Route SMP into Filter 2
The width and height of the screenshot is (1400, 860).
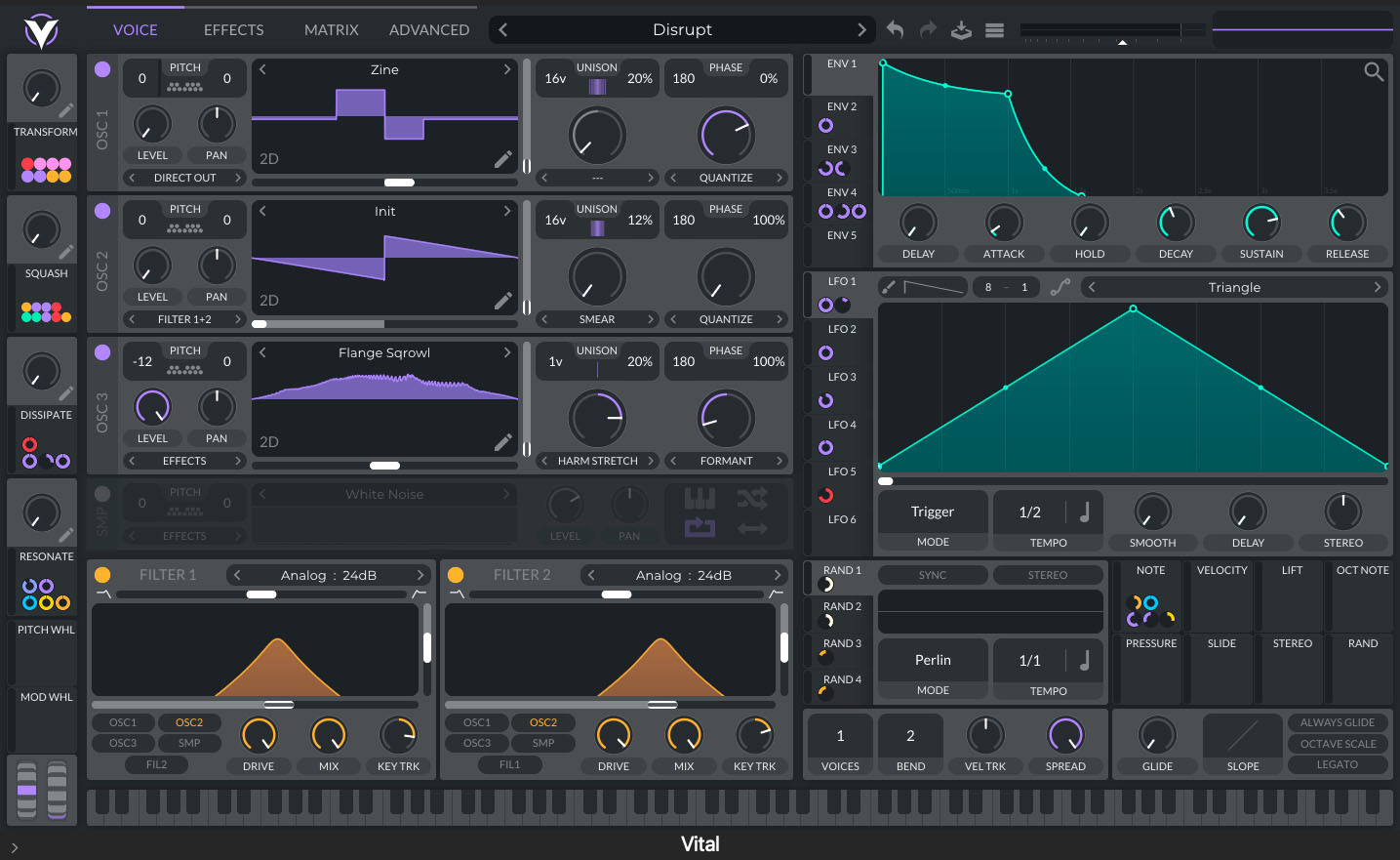coord(543,743)
